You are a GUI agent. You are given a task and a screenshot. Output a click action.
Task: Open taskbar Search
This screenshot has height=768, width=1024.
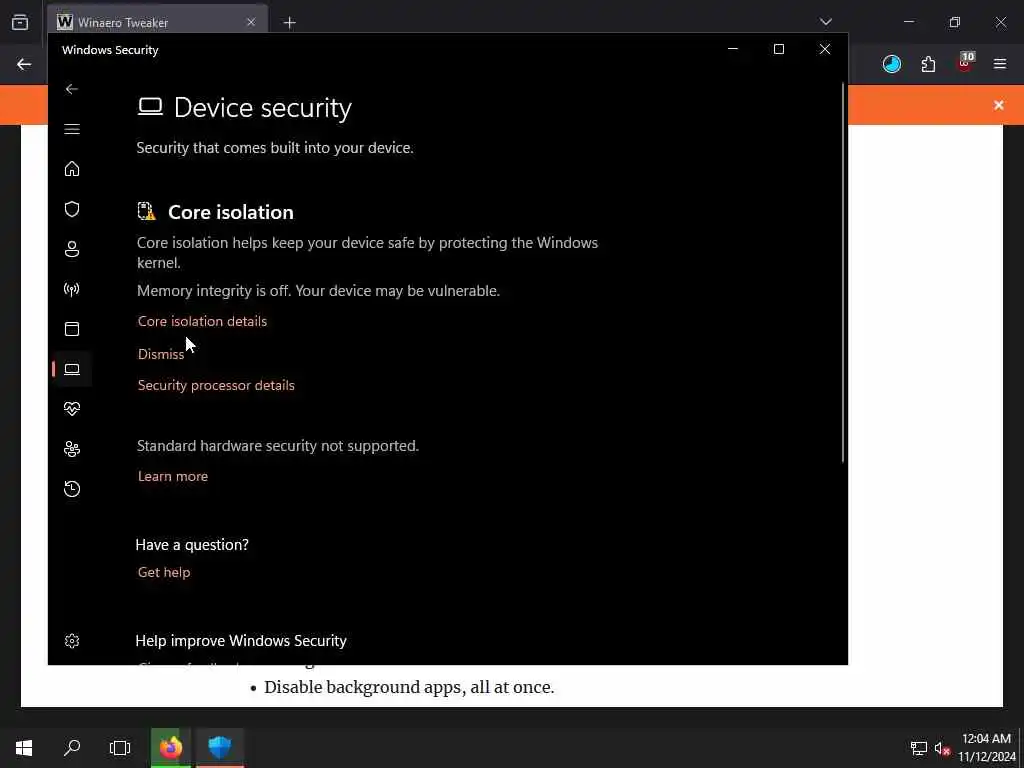point(72,747)
